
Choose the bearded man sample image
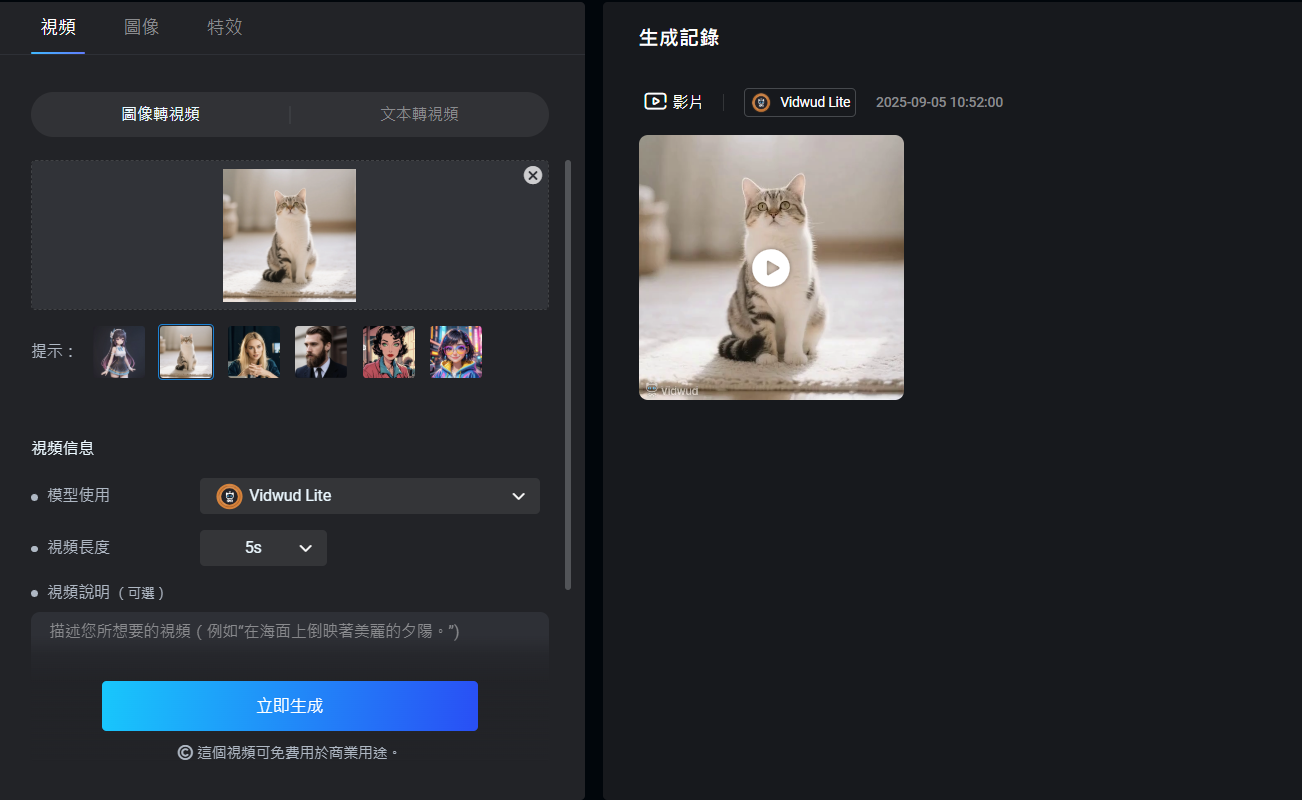tap(321, 352)
